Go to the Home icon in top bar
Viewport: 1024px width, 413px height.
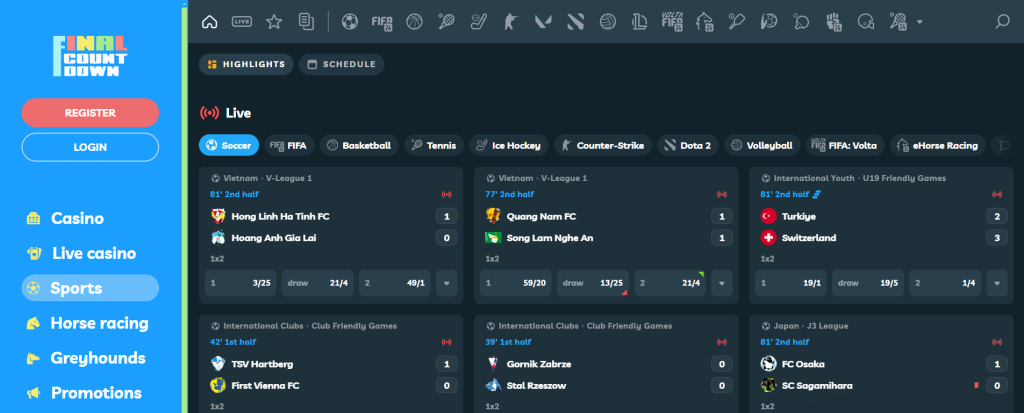coord(209,21)
